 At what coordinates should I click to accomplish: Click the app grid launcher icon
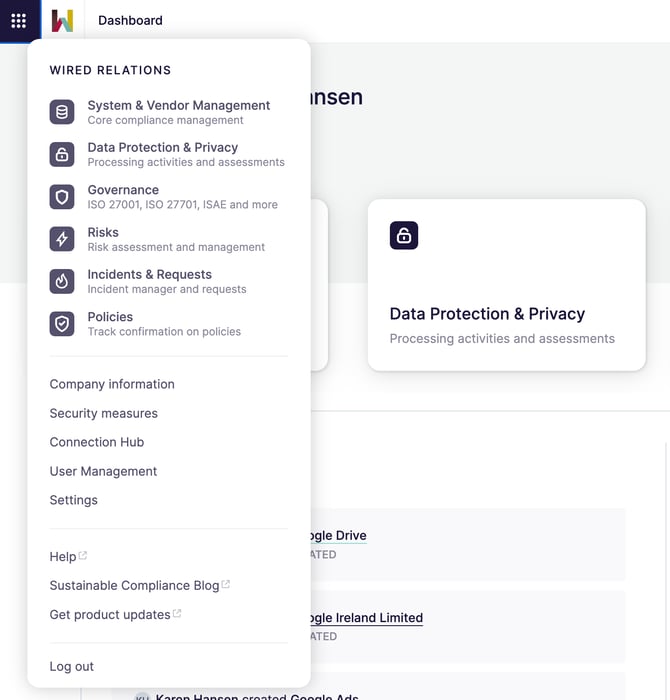click(x=18, y=20)
